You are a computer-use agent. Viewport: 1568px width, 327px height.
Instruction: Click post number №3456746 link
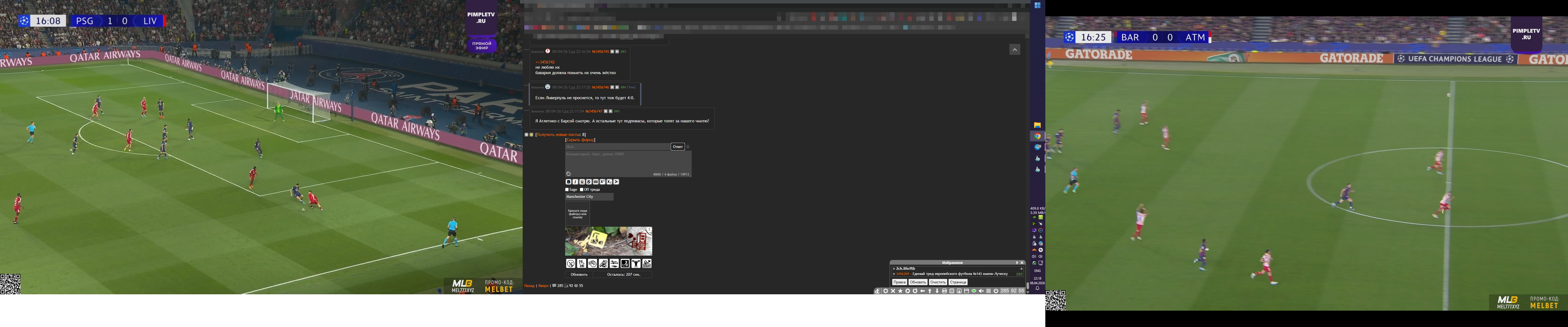point(600,87)
